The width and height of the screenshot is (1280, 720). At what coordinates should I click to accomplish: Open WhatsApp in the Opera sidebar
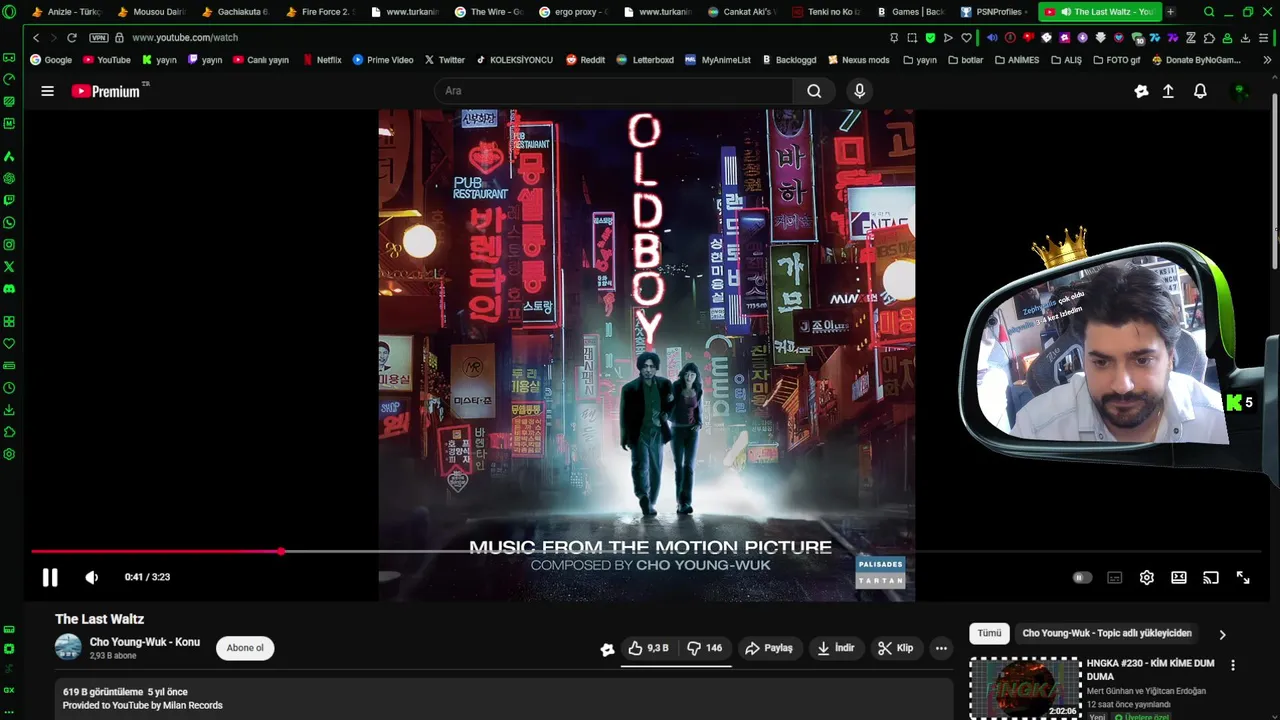pos(9,223)
